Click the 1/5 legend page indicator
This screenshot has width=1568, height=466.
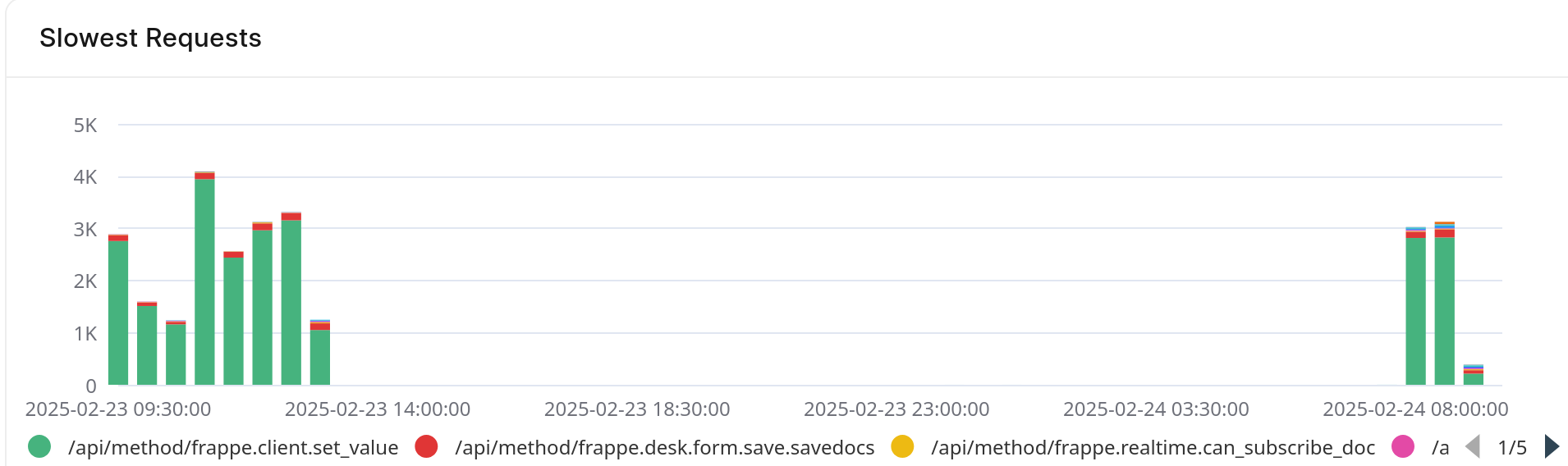pyautogui.click(x=1512, y=447)
